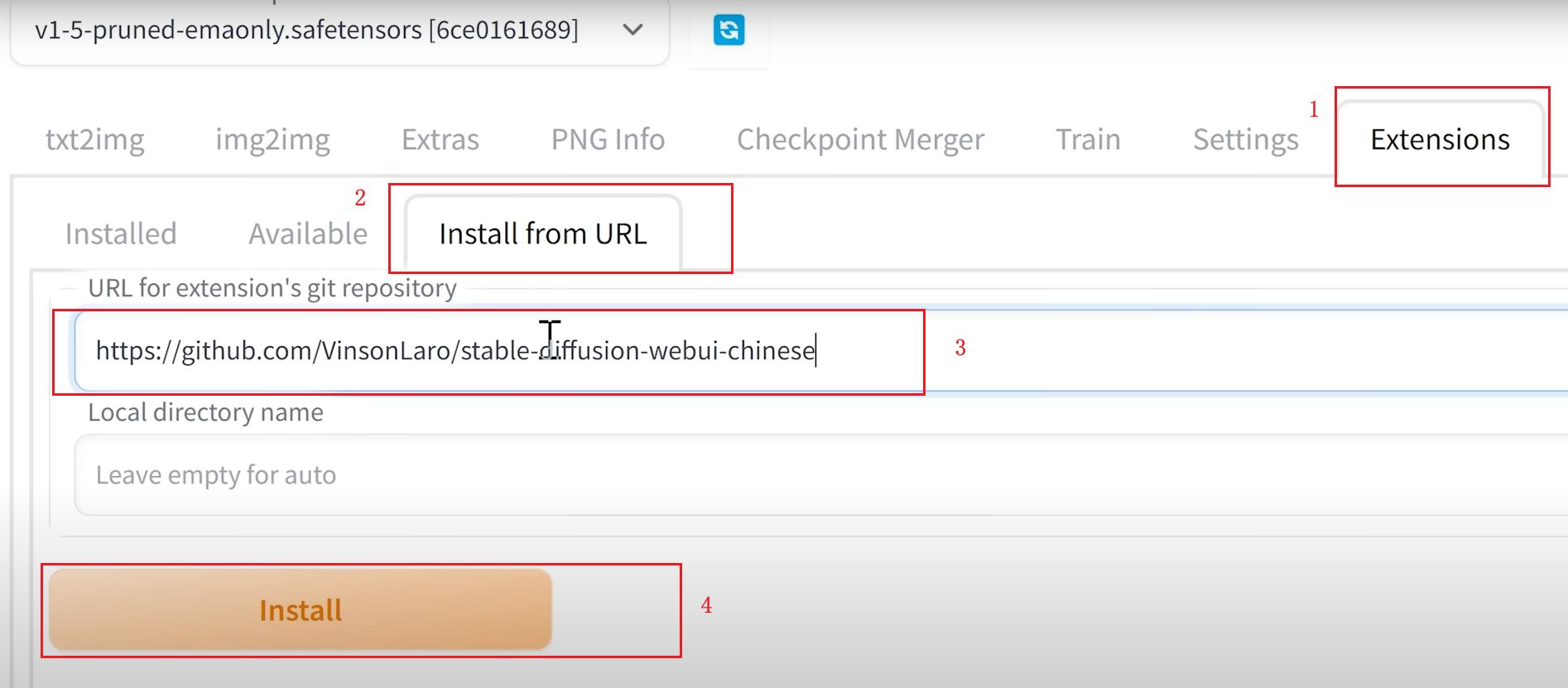Expand the checkpoint dropdown chevron arrow
Viewport: 1568px width, 688px height.
coord(632,31)
